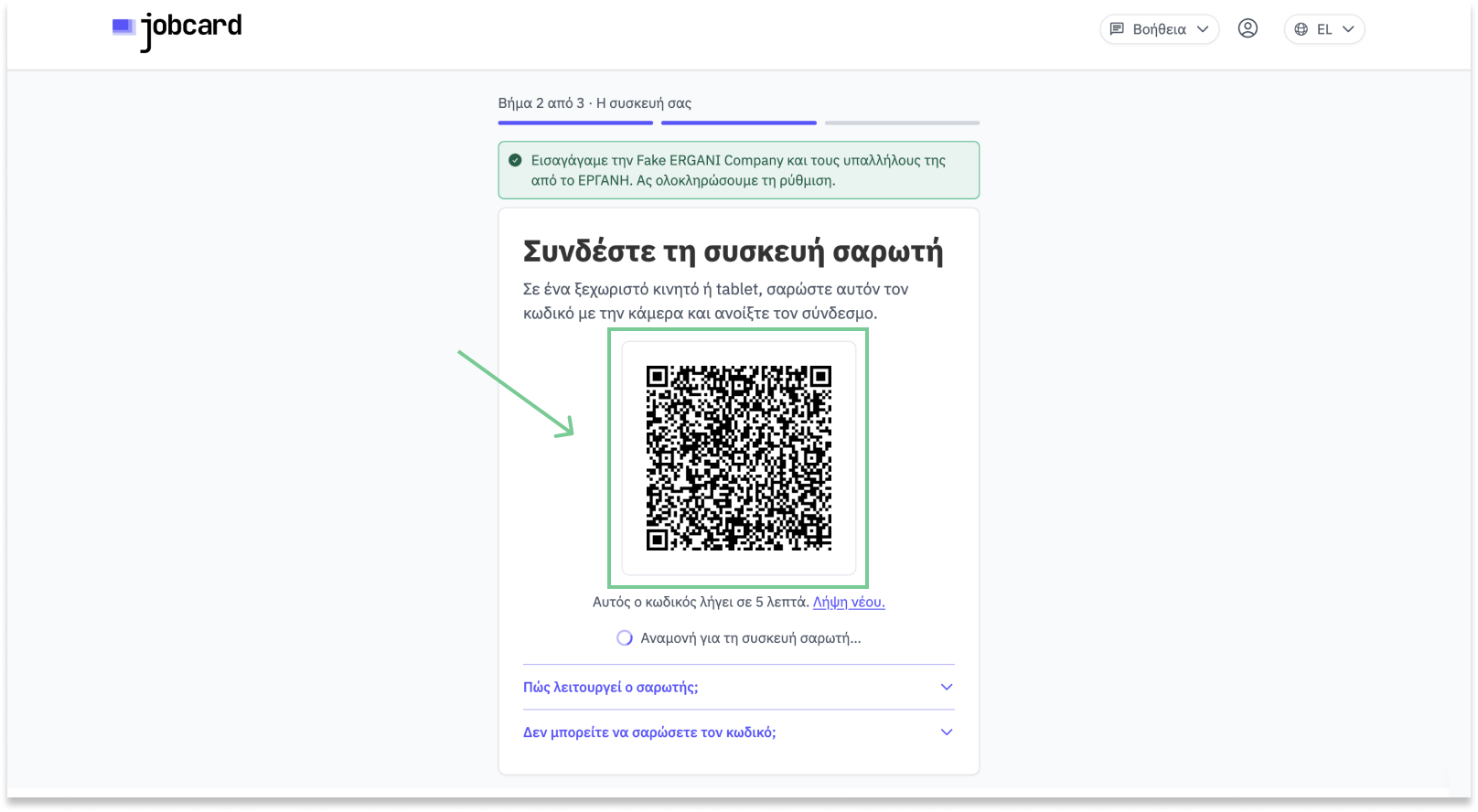Viewport: 1478px width, 812px height.
Task: Click text Βήμα 2 από 3 · Η συσκευή σας
Action: point(594,103)
